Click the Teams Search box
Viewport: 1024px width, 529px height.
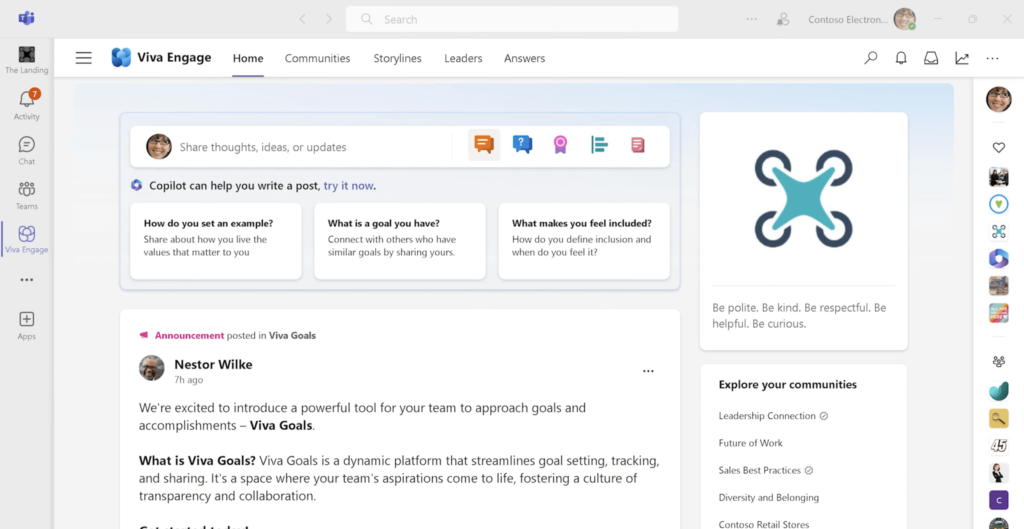click(512, 20)
